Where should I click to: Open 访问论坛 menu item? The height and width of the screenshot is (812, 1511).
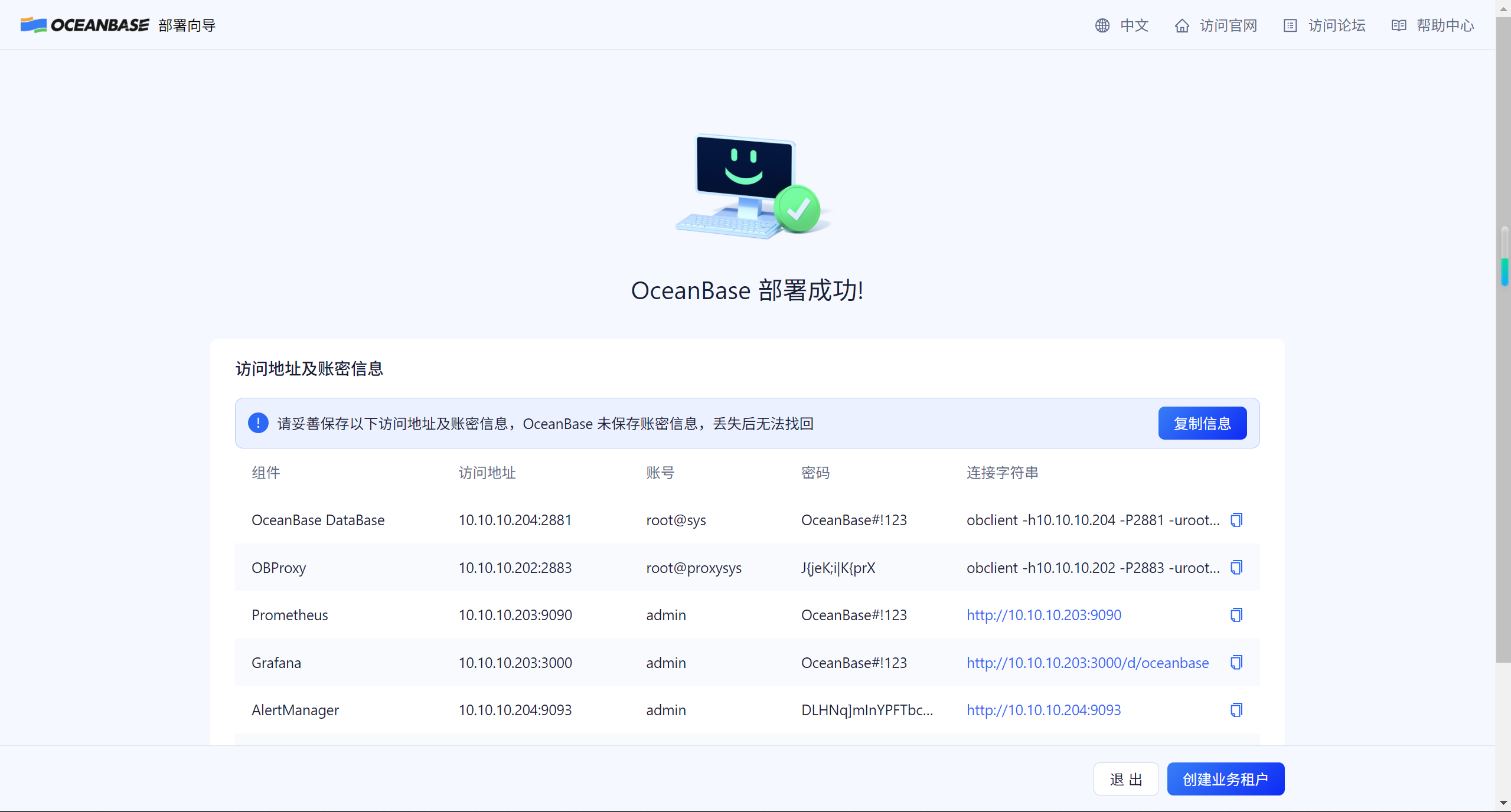point(1337,25)
